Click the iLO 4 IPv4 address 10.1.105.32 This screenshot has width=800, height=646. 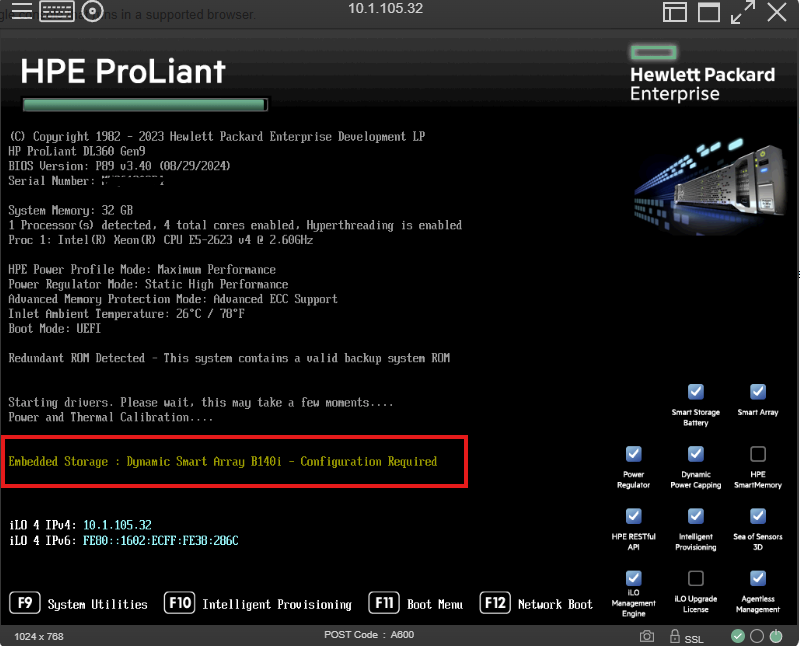(117, 525)
